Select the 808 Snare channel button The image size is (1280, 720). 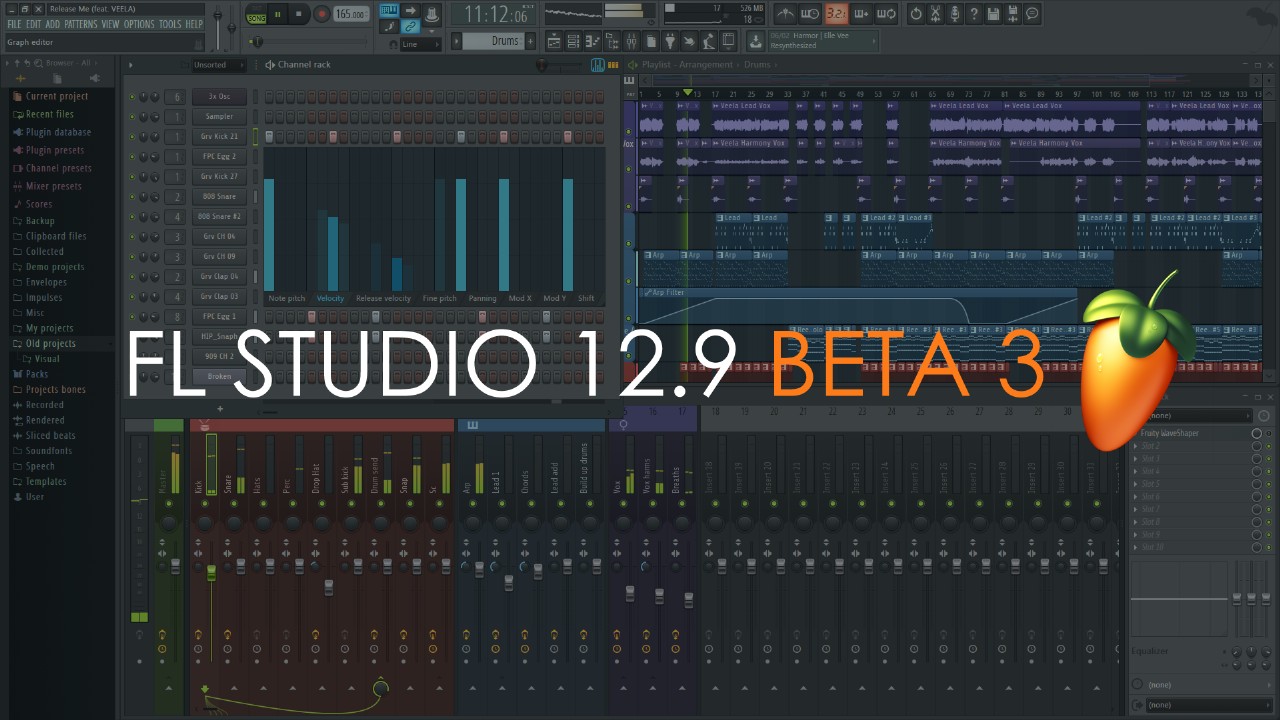click(219, 197)
